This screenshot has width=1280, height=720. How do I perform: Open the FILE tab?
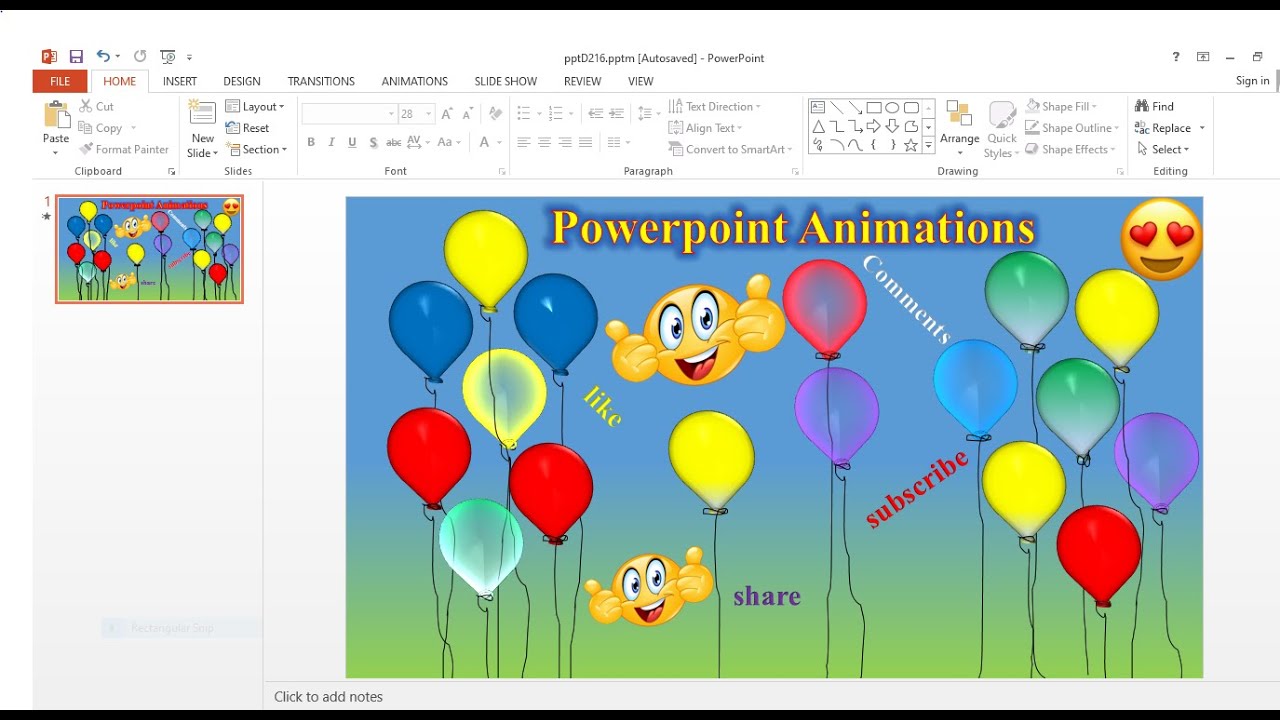click(60, 81)
